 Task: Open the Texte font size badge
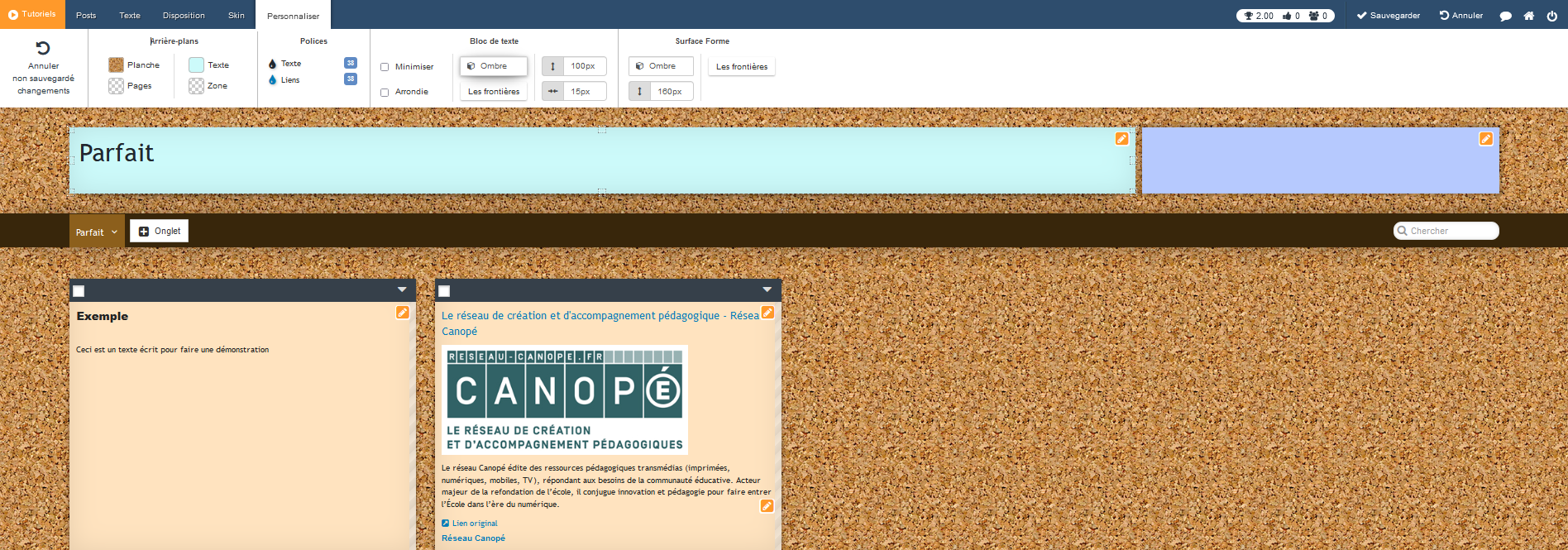pyautogui.click(x=351, y=63)
